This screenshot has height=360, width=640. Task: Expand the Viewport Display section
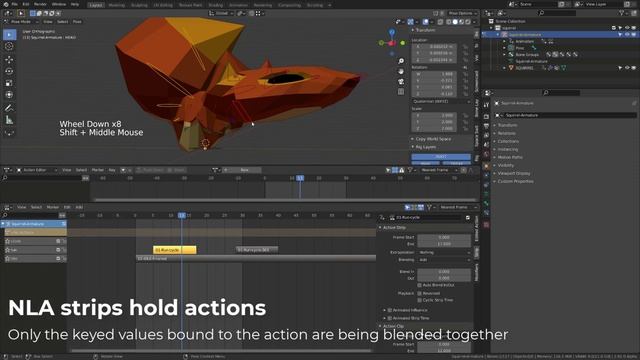pyautogui.click(x=513, y=173)
